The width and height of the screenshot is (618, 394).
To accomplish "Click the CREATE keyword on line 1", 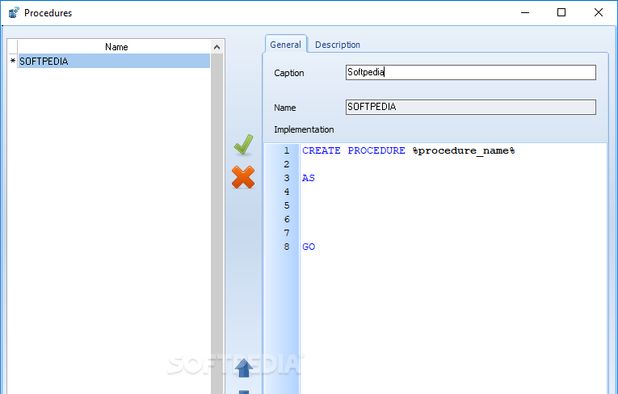I will pos(321,151).
